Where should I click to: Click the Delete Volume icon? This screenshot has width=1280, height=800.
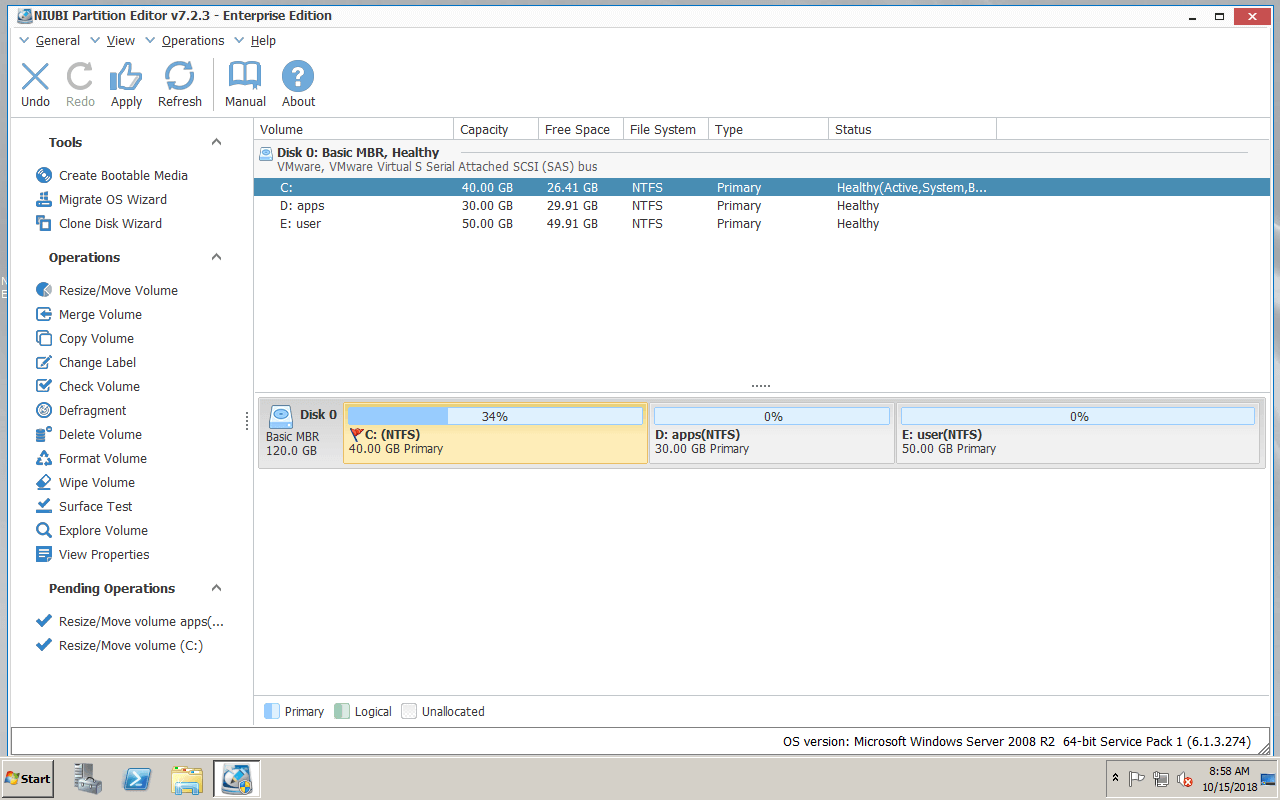click(x=44, y=434)
